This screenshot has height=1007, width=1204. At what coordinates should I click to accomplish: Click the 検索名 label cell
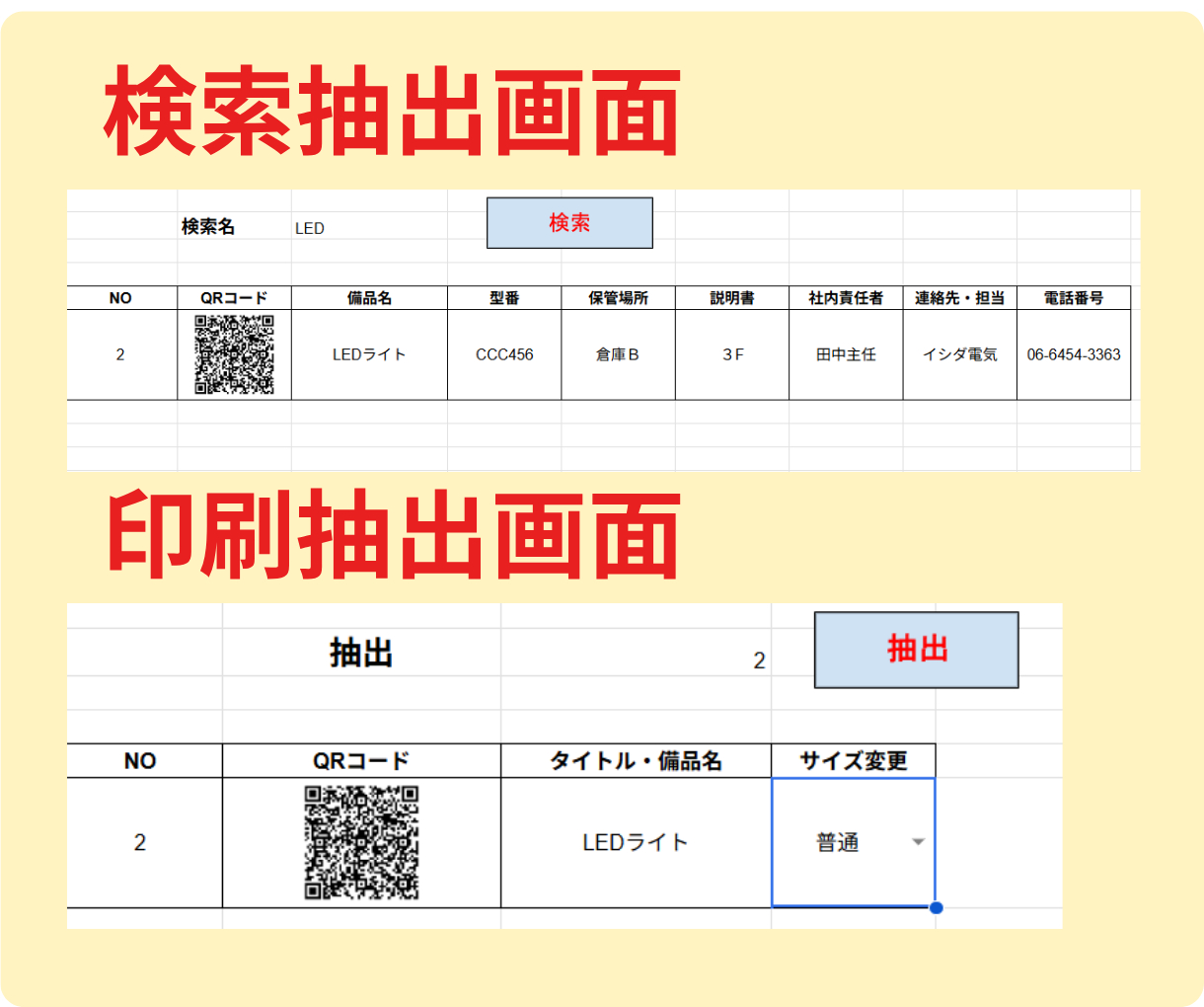click(x=234, y=227)
